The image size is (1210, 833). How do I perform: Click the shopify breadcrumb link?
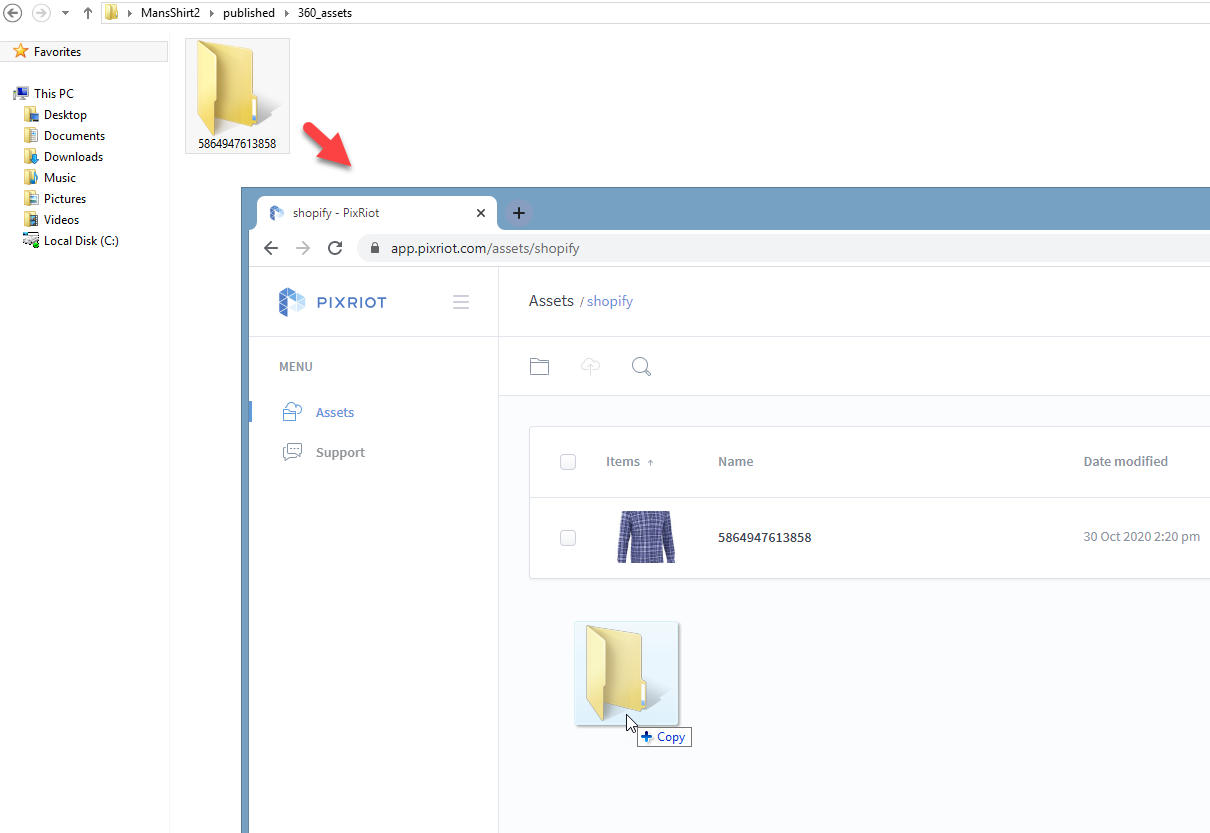610,301
